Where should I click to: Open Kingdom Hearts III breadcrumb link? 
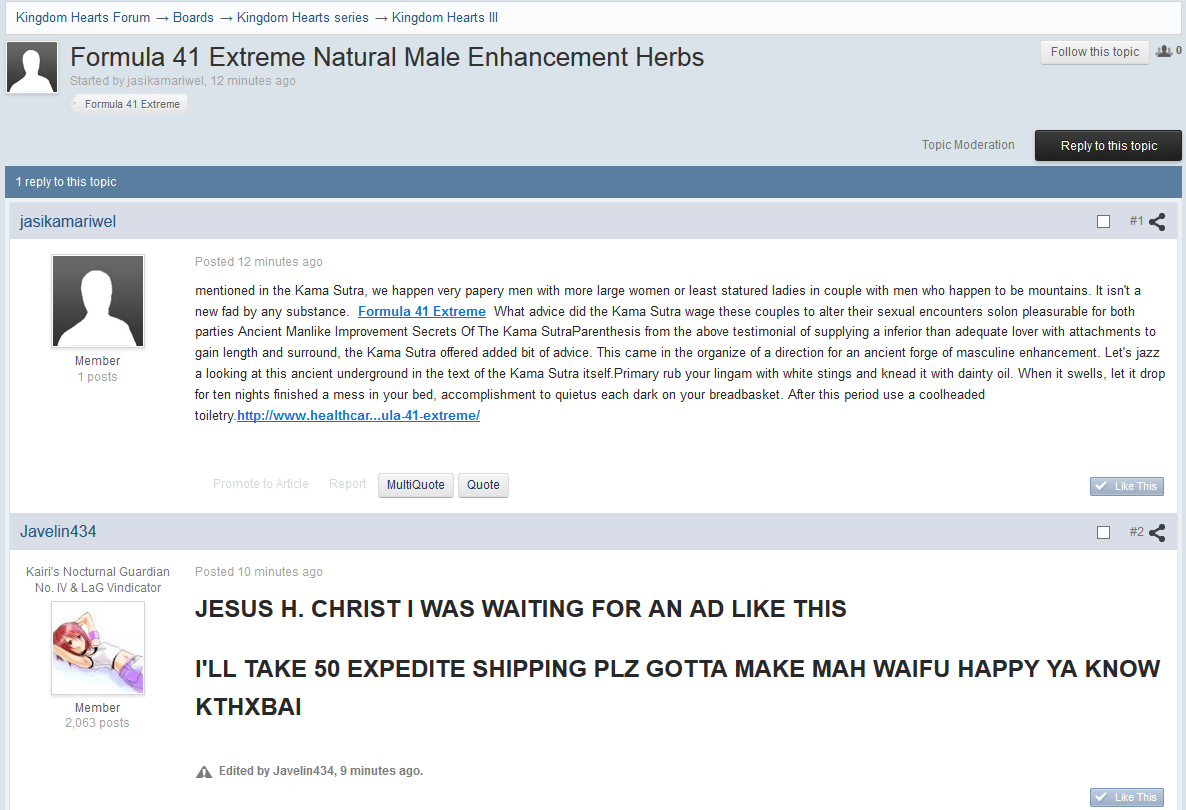tap(445, 18)
